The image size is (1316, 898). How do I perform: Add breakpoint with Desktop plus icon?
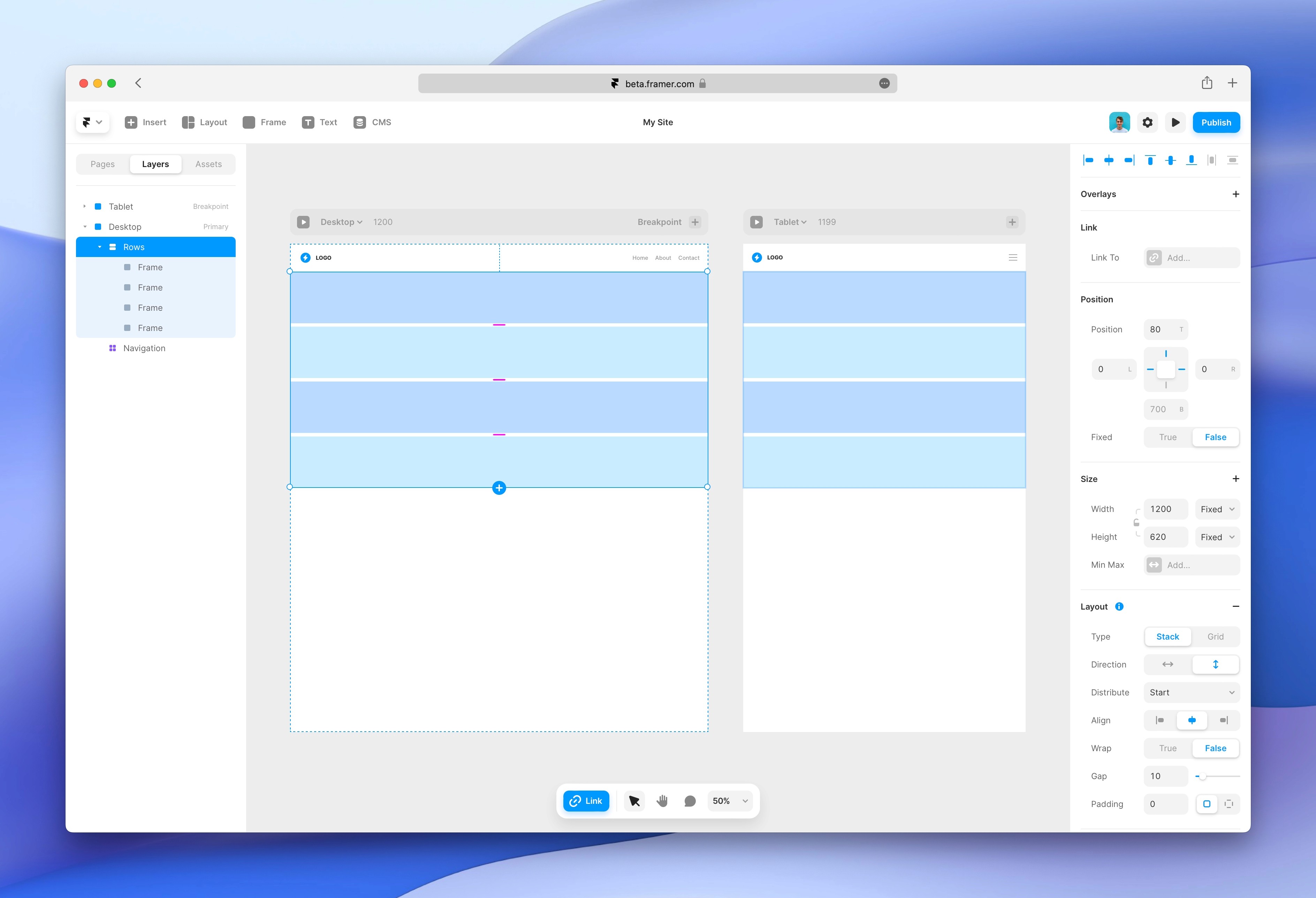tap(695, 222)
